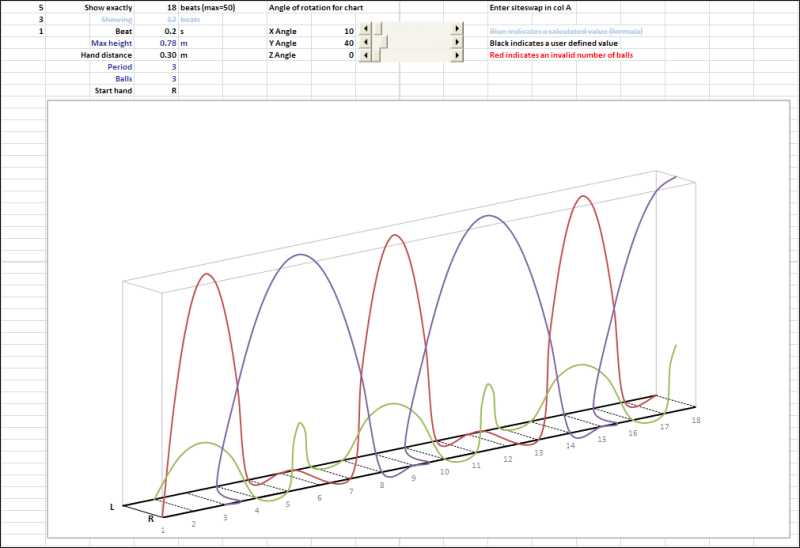The image size is (800, 548).
Task: Select siteswap cell containing 3 in column A
Action: point(23,19)
